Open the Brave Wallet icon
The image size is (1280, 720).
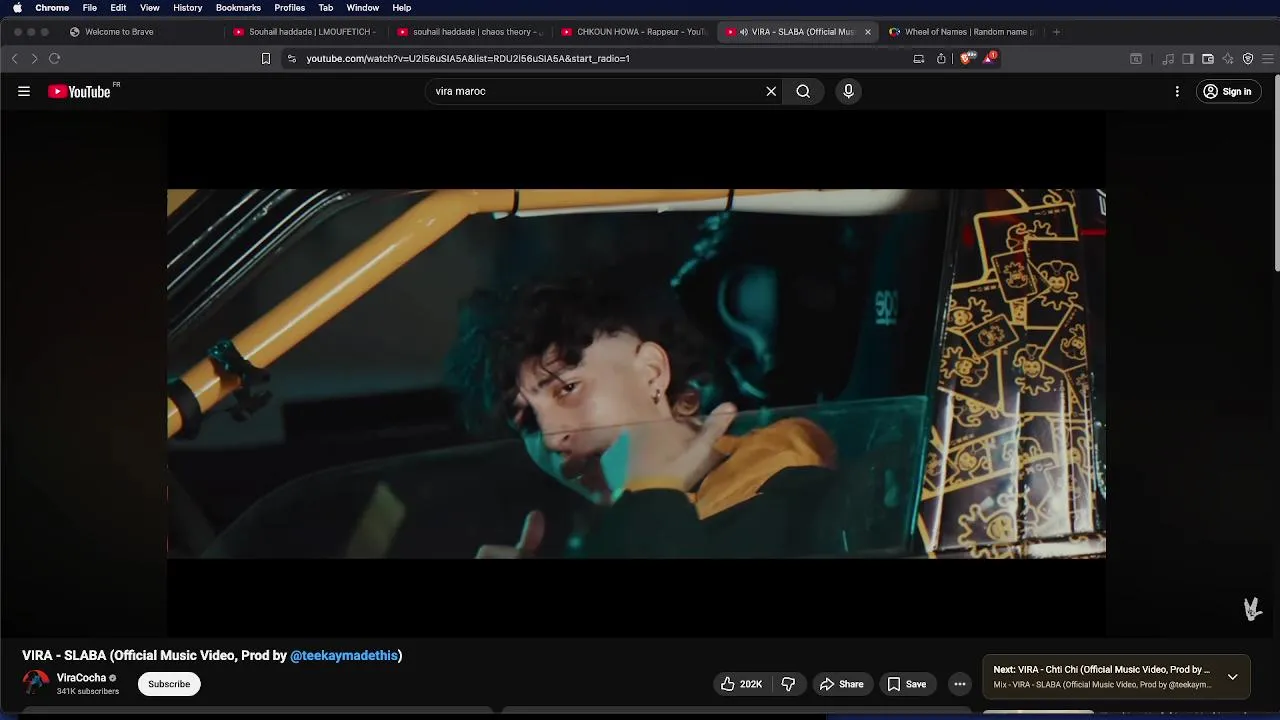[x=1208, y=59]
